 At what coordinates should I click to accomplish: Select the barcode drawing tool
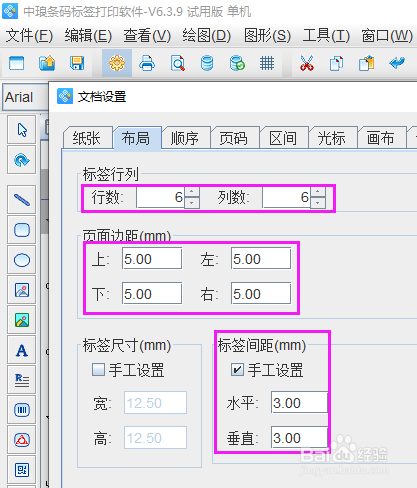click(x=22, y=410)
